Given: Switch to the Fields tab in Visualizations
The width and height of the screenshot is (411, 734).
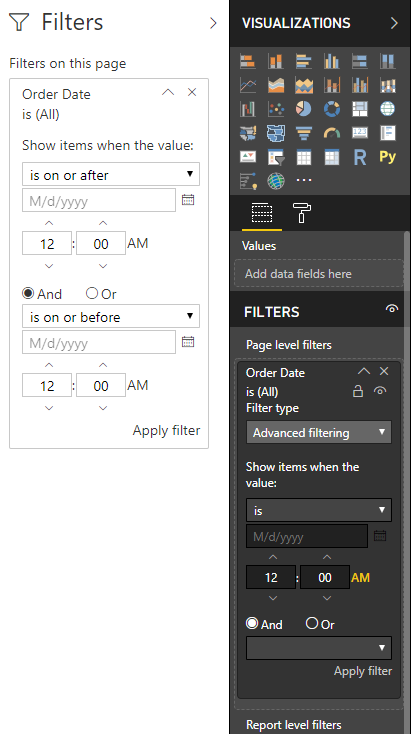Looking at the screenshot, I should [262, 213].
